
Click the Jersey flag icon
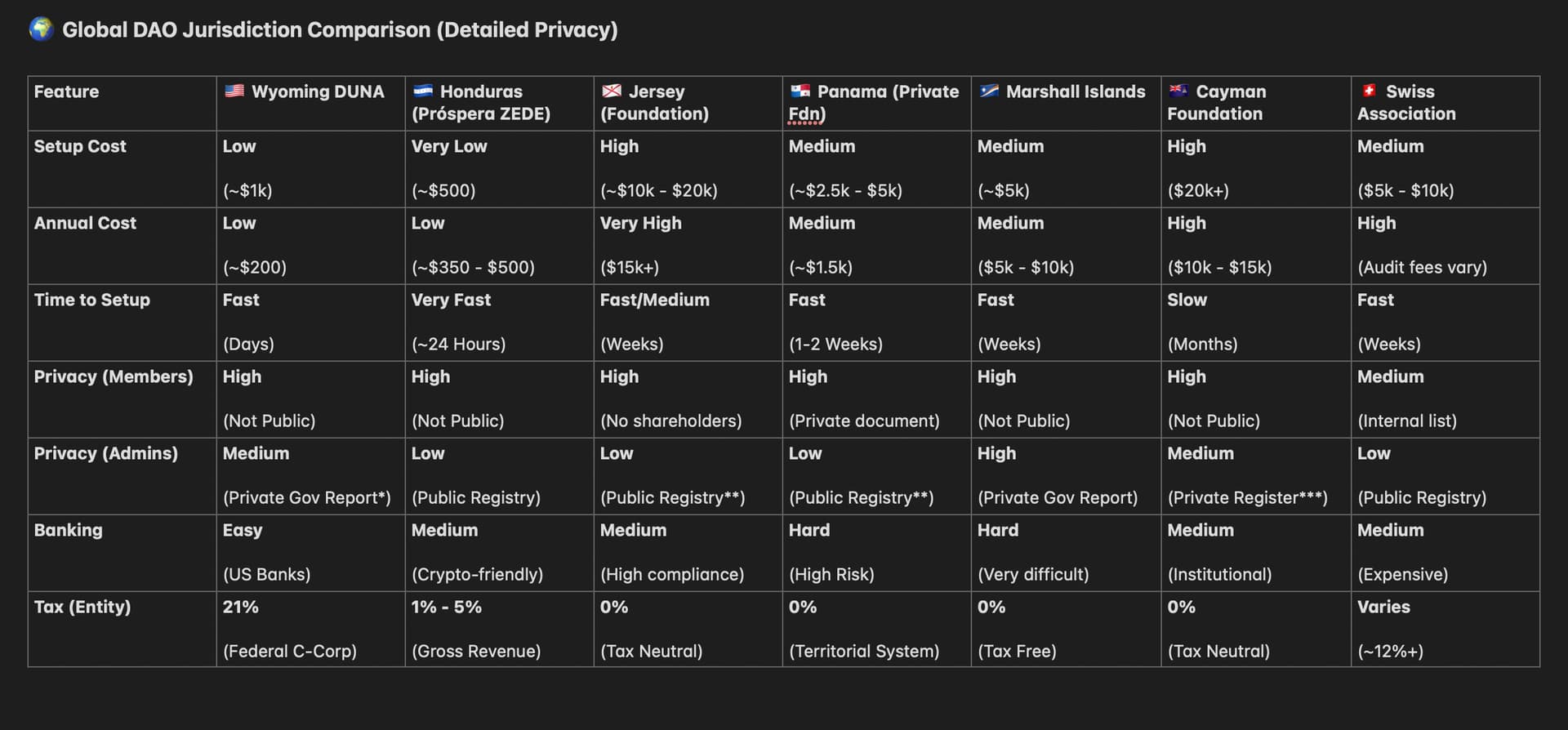click(612, 91)
